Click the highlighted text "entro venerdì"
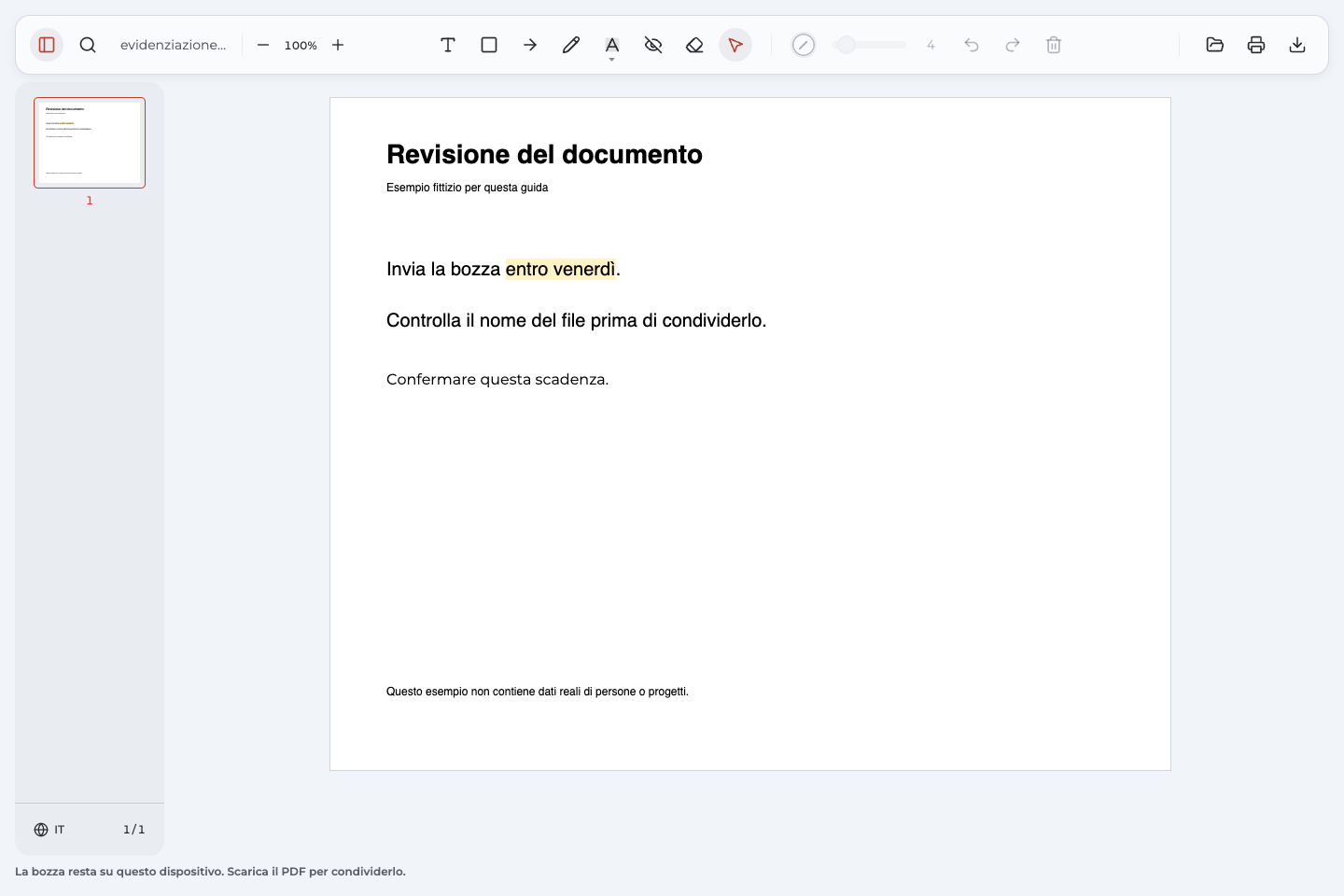Image resolution: width=1344 pixels, height=896 pixels. 560,269
